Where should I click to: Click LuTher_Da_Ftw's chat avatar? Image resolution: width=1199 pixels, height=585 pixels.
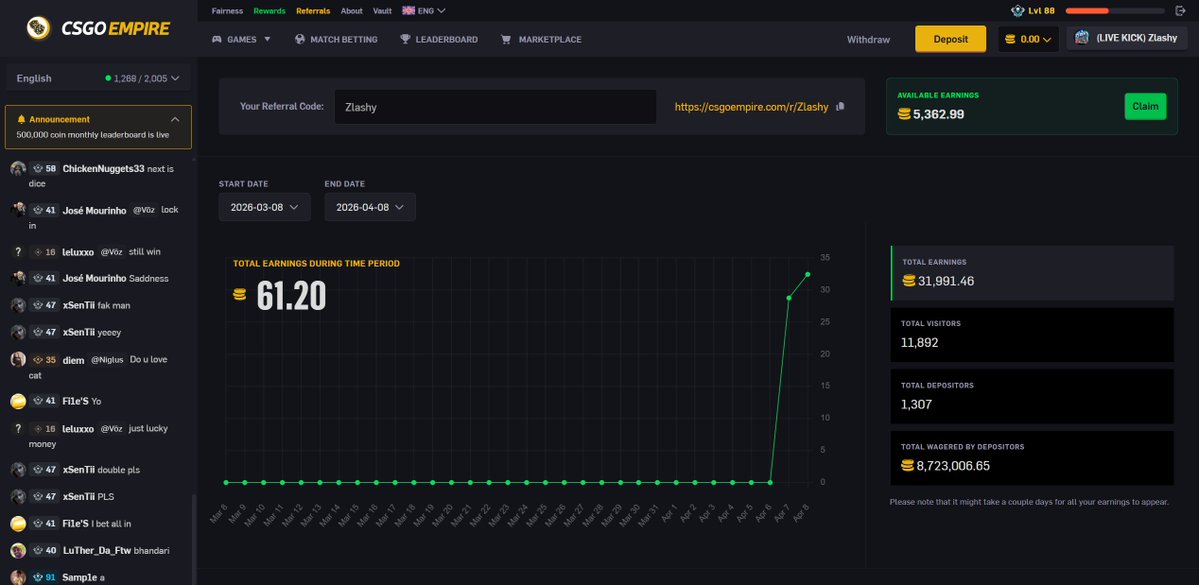[x=18, y=551]
